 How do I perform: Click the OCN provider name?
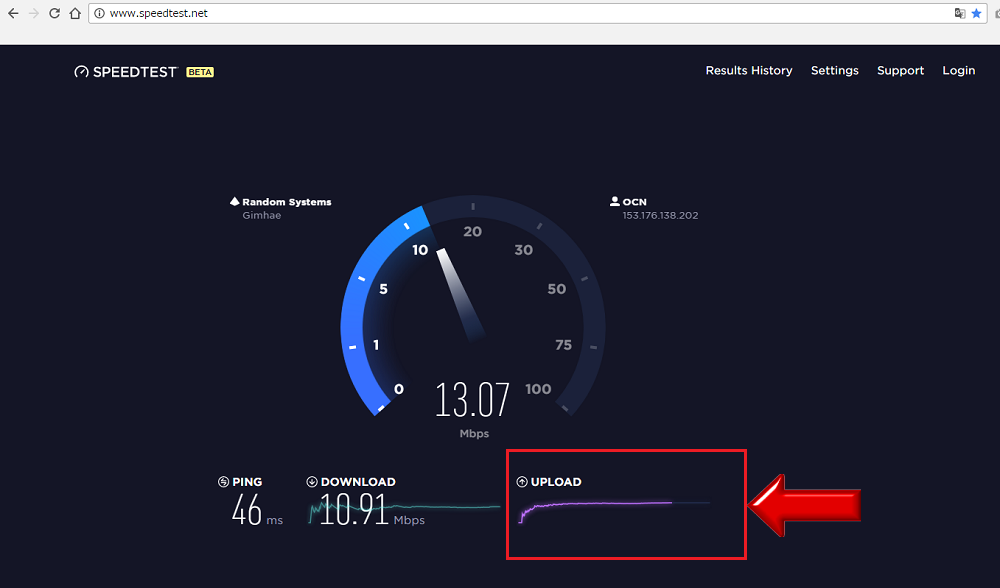[x=634, y=202]
